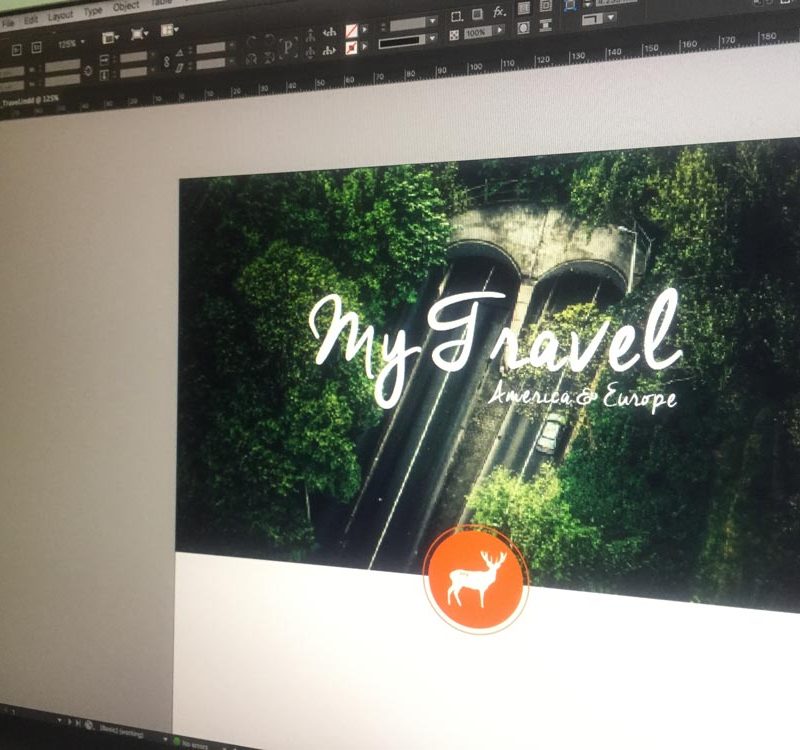Click the Bridge icon in the toolbar

click(16, 49)
